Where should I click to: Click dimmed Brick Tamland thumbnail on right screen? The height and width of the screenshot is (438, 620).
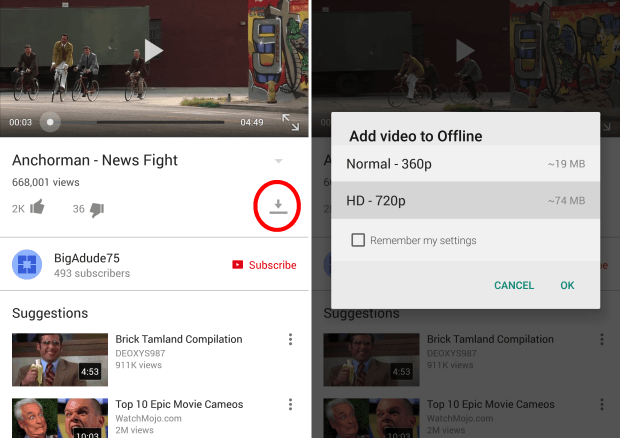[x=371, y=359]
